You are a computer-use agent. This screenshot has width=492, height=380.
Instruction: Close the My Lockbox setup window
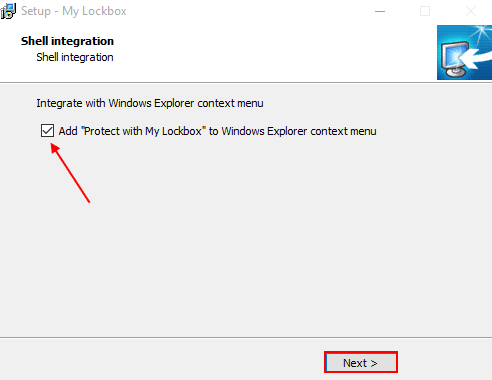click(471, 11)
